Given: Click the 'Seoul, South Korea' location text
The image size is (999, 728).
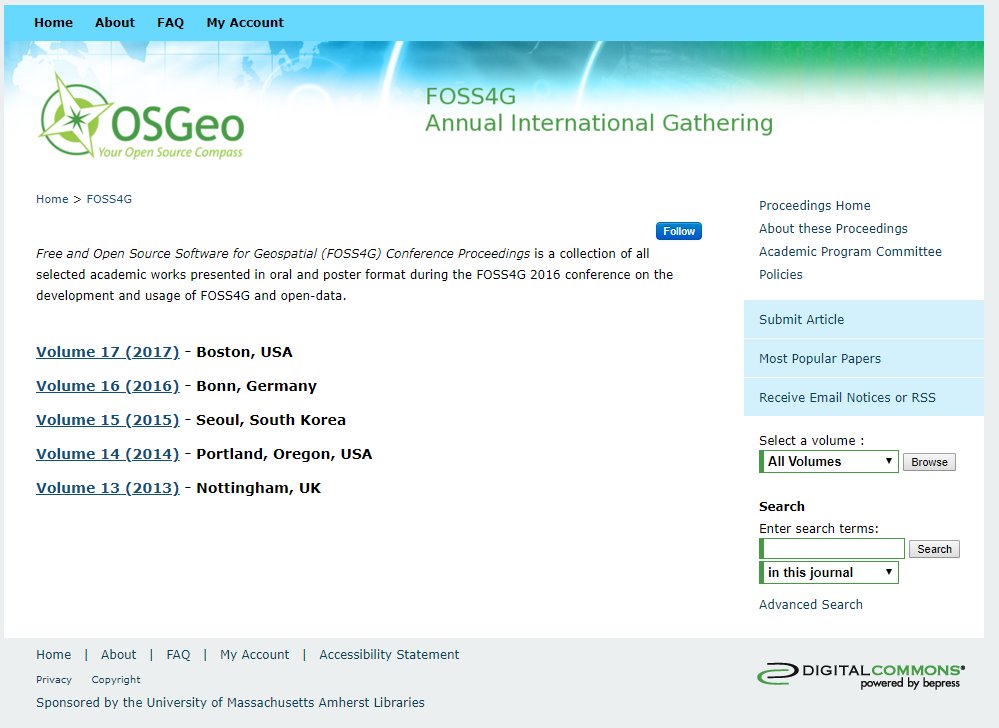Looking at the screenshot, I should pyautogui.click(x=271, y=420).
